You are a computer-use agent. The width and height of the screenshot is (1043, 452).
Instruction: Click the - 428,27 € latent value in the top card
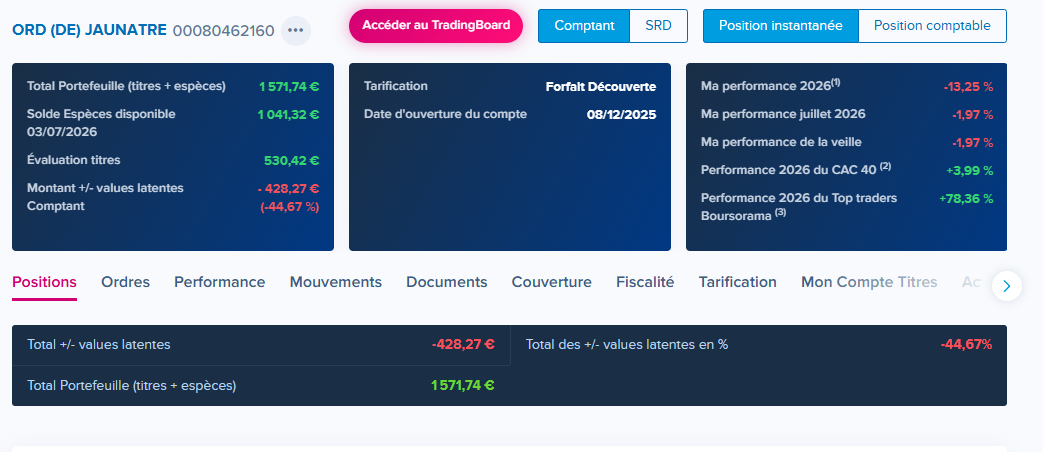coord(288,189)
